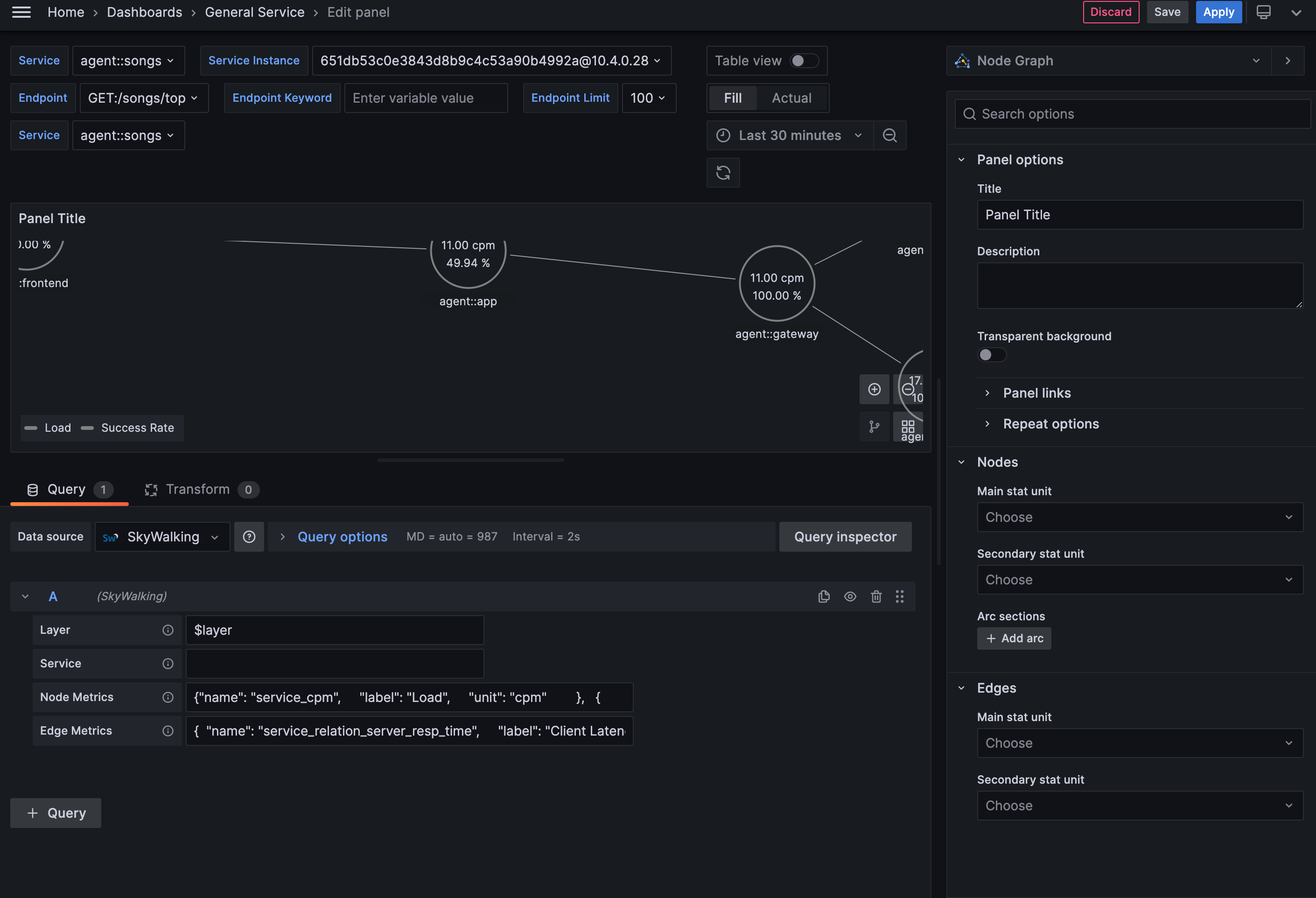Open Edges Secondary stat unit dropdown
Viewport: 1316px width, 898px height.
point(1140,806)
